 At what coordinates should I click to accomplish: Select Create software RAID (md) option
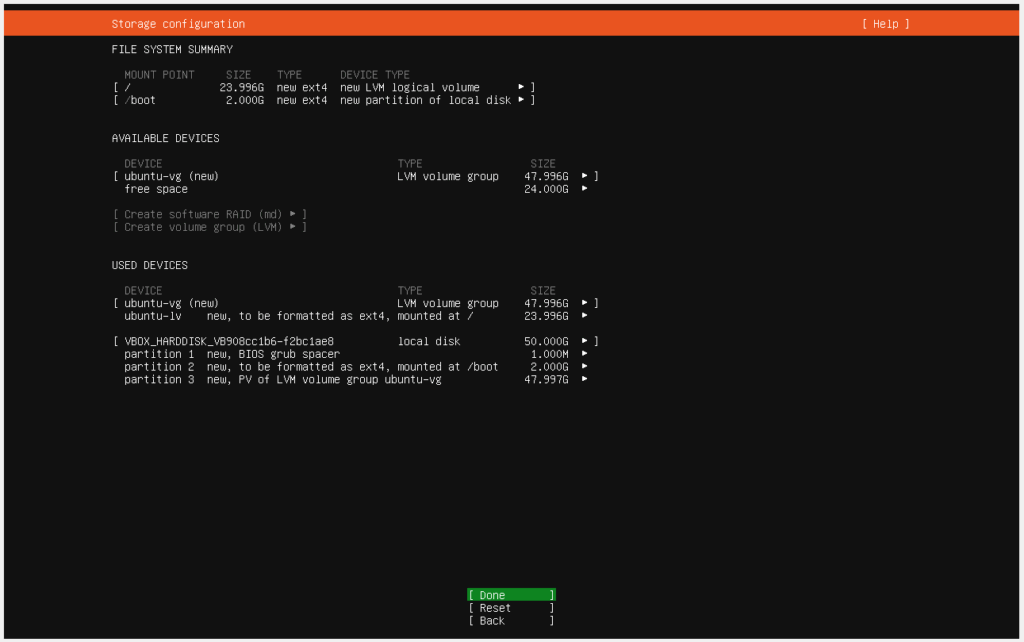click(210, 214)
